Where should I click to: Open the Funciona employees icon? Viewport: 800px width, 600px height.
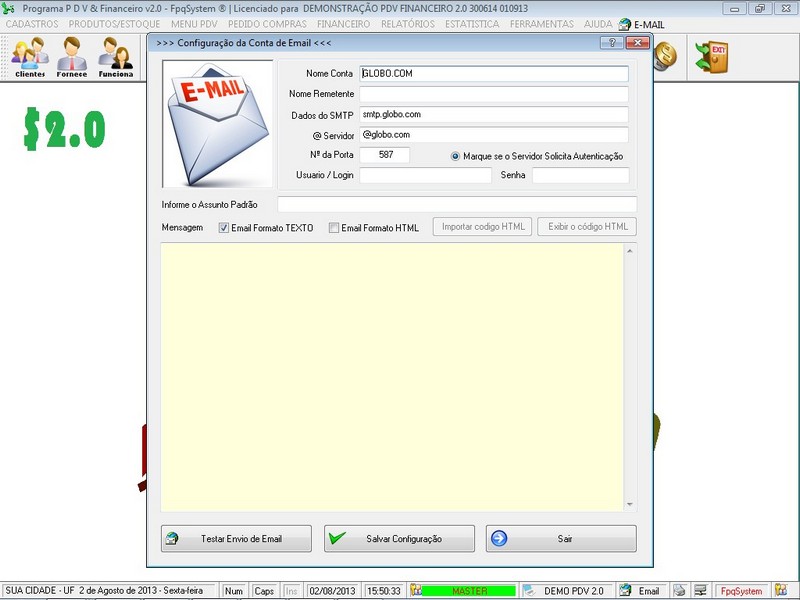(x=116, y=57)
